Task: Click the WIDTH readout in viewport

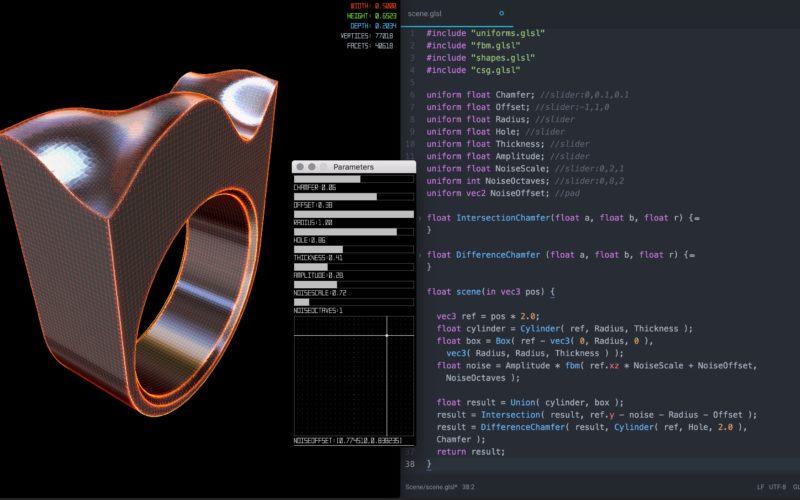Action: pyautogui.click(x=373, y=6)
